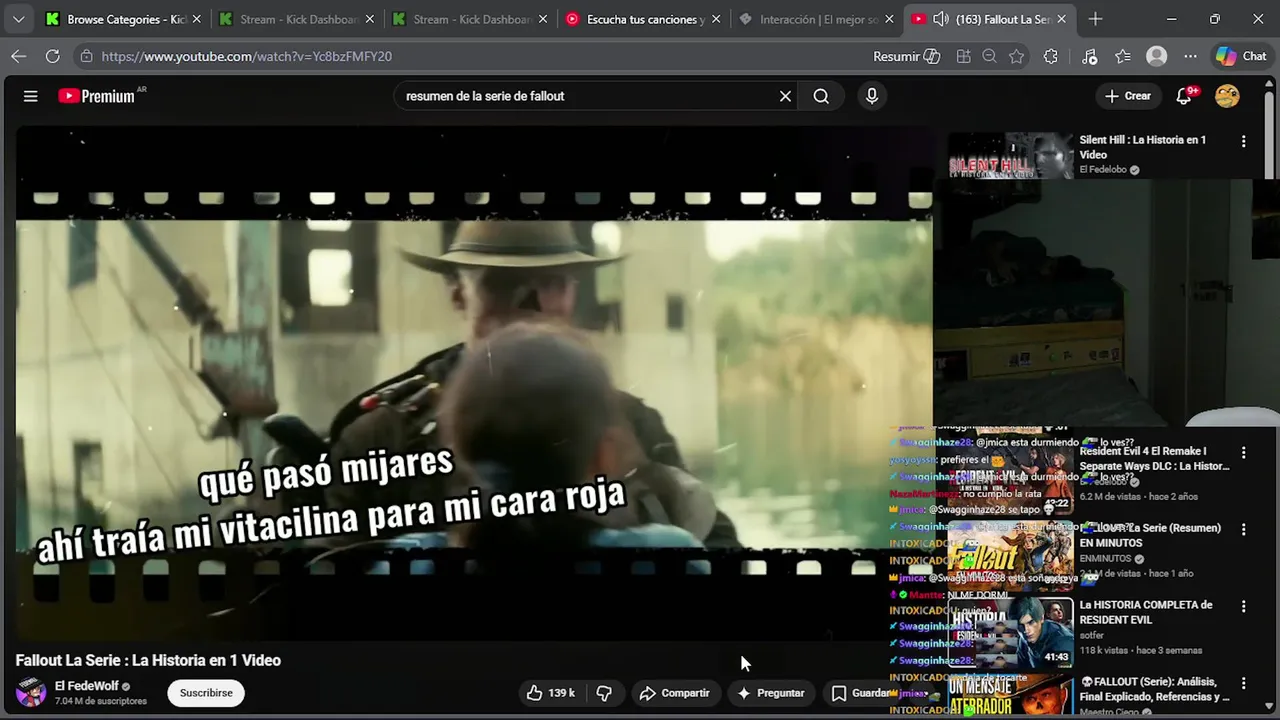This screenshot has height=720, width=1280.
Task: Subscribe with Suscribirse button
Action: [x=206, y=693]
